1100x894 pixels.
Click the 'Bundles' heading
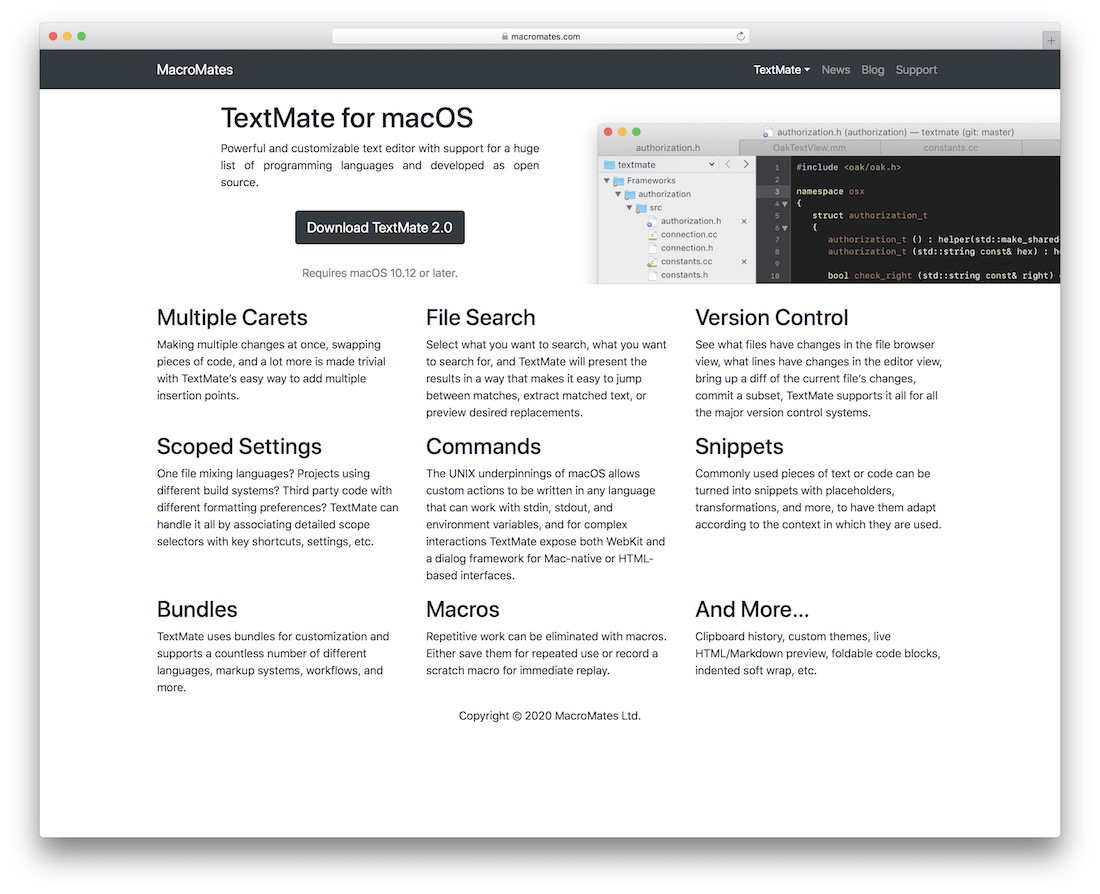pos(197,609)
